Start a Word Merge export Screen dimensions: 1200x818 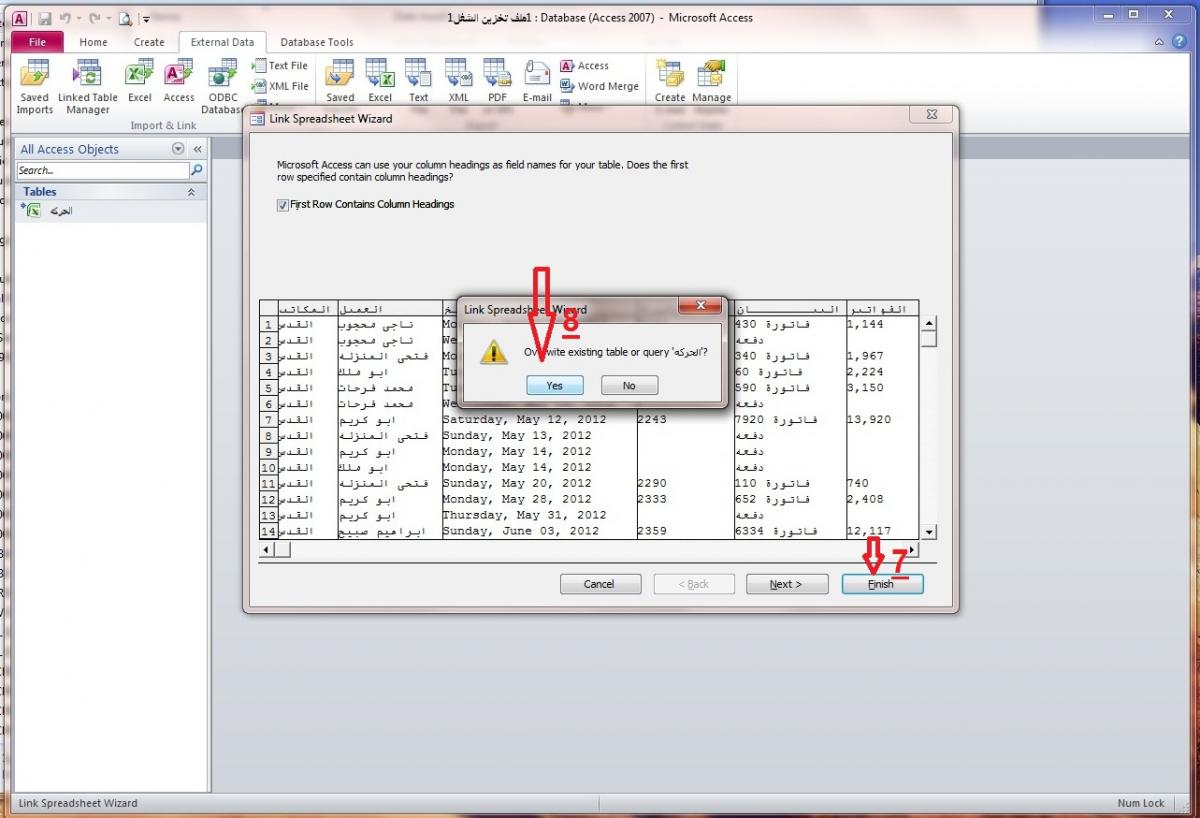599,86
